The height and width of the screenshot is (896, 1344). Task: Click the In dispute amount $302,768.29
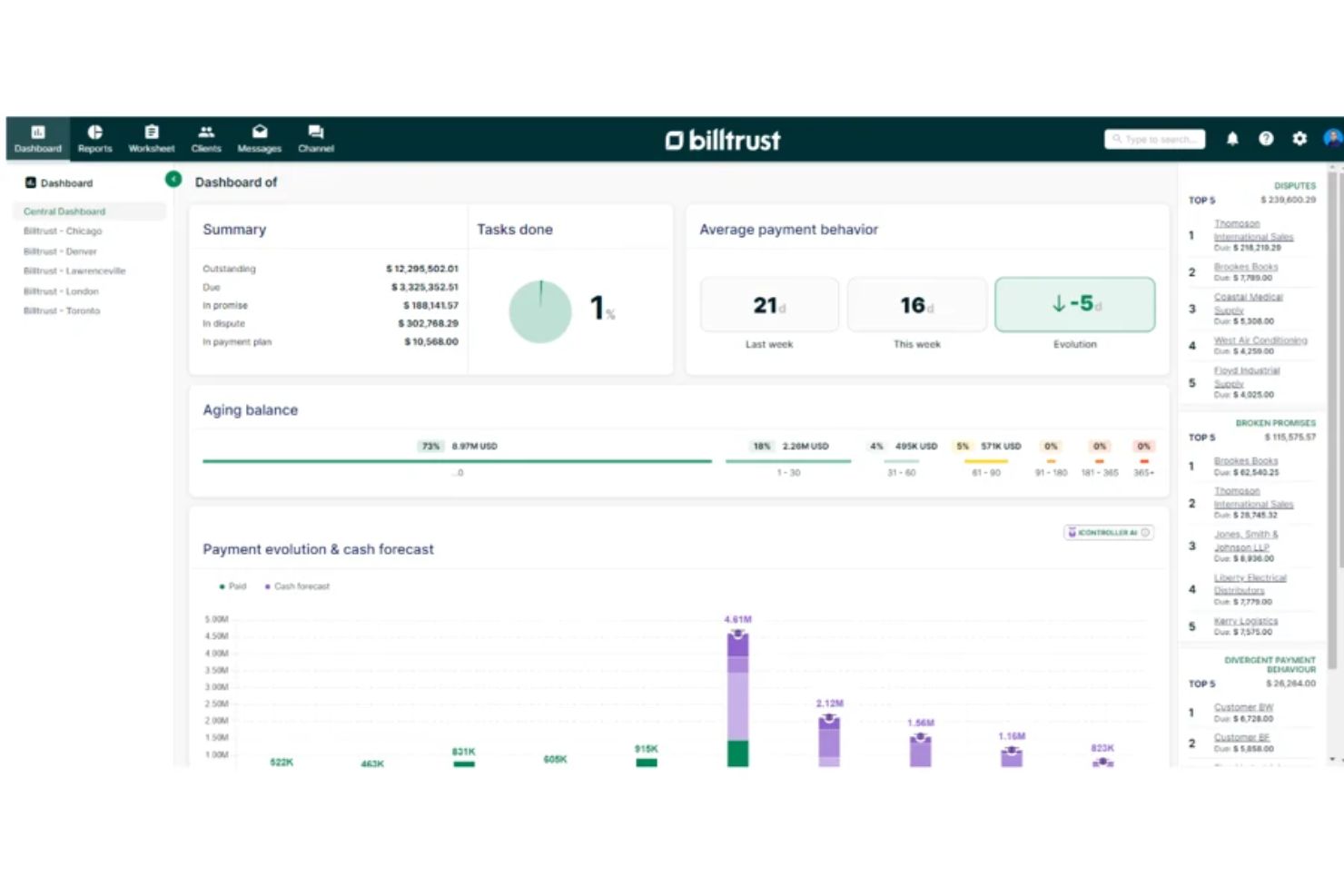429,323
